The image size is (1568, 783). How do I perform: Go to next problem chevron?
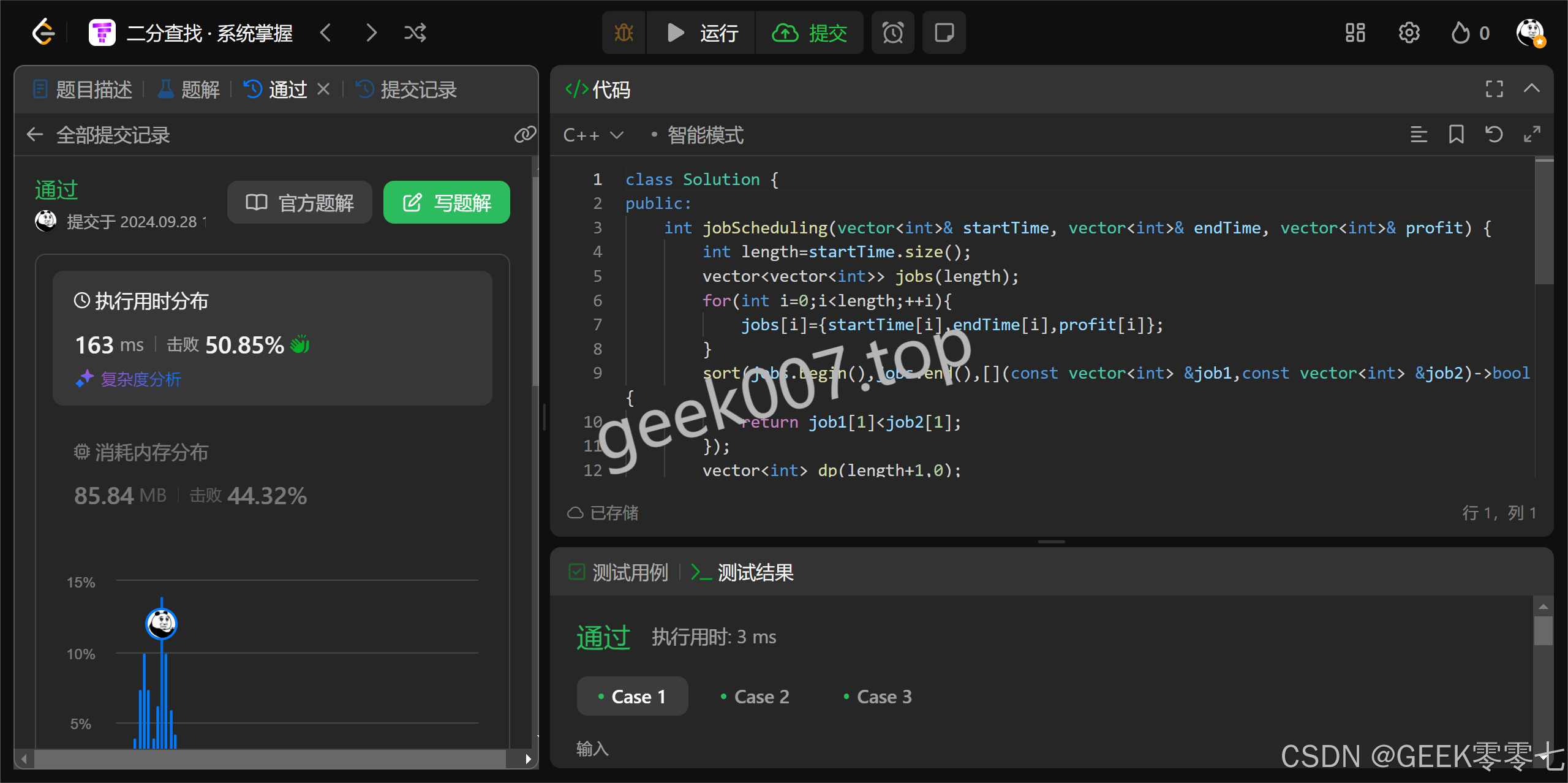click(x=371, y=32)
